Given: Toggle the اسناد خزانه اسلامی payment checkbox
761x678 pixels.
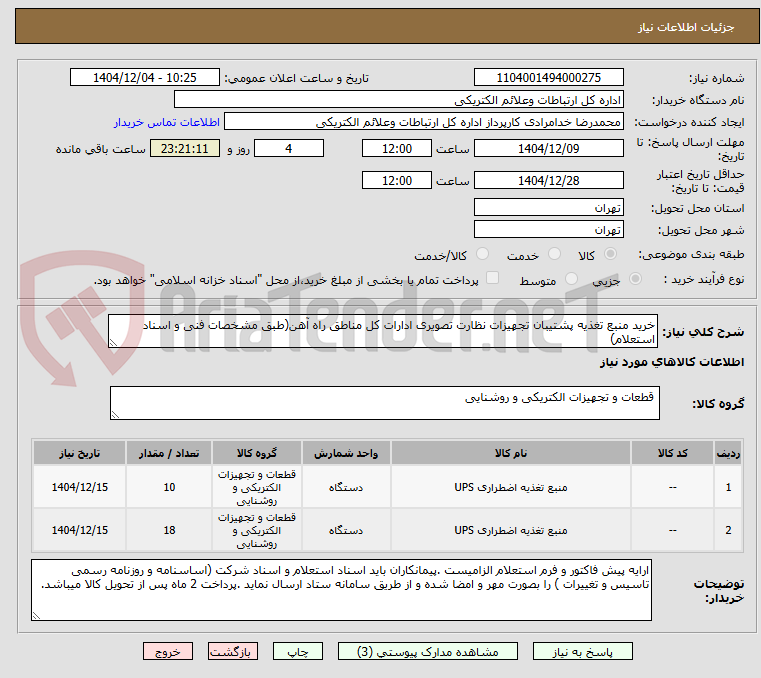Looking at the screenshot, I should pos(492,278).
